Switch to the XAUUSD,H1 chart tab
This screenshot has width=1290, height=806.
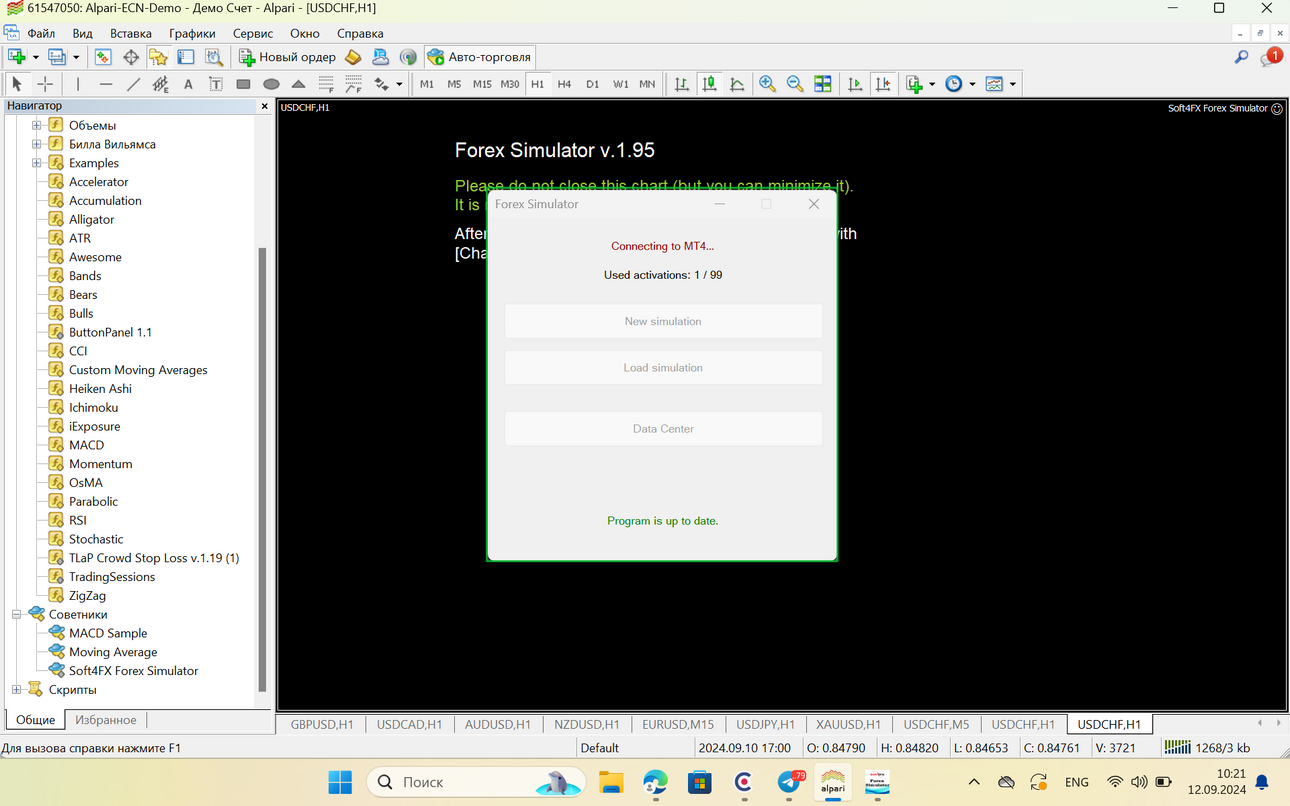[846, 724]
